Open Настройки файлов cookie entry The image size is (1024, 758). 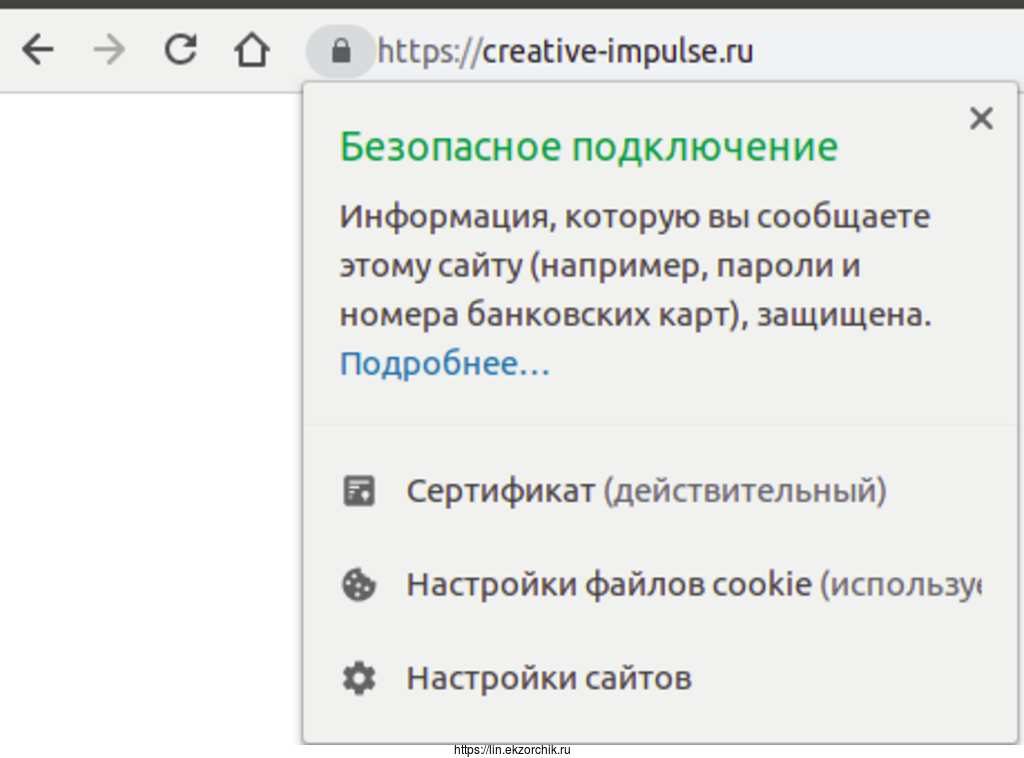[608, 585]
